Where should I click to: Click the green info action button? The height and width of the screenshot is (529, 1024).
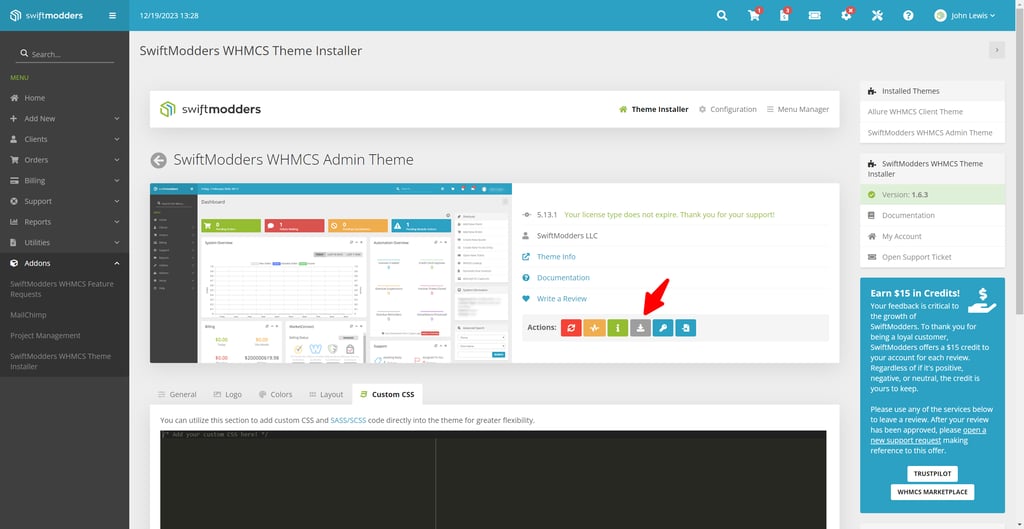point(617,327)
